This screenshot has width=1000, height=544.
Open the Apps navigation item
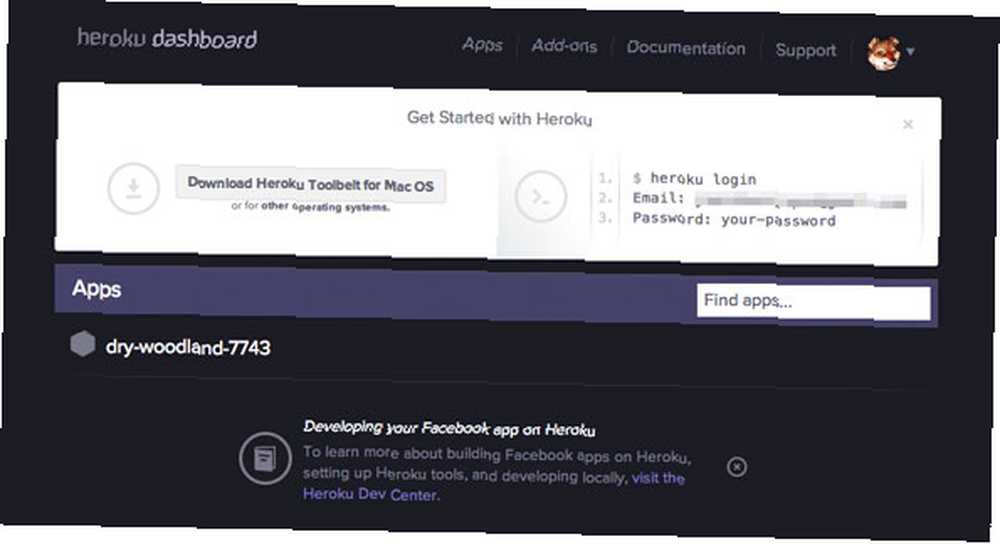pyautogui.click(x=482, y=45)
